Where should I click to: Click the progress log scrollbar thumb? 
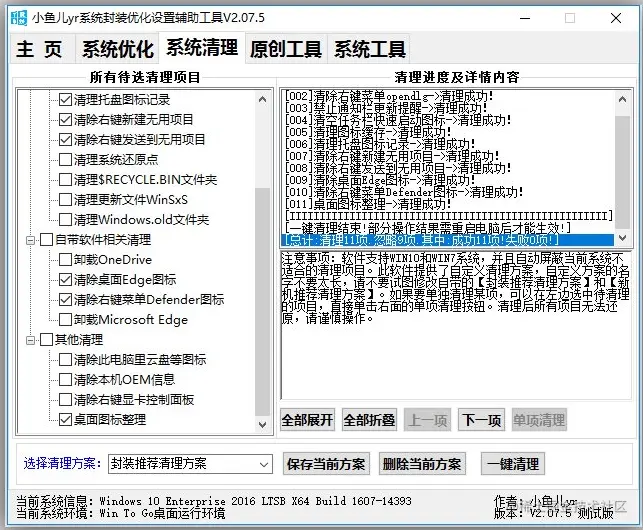622,171
